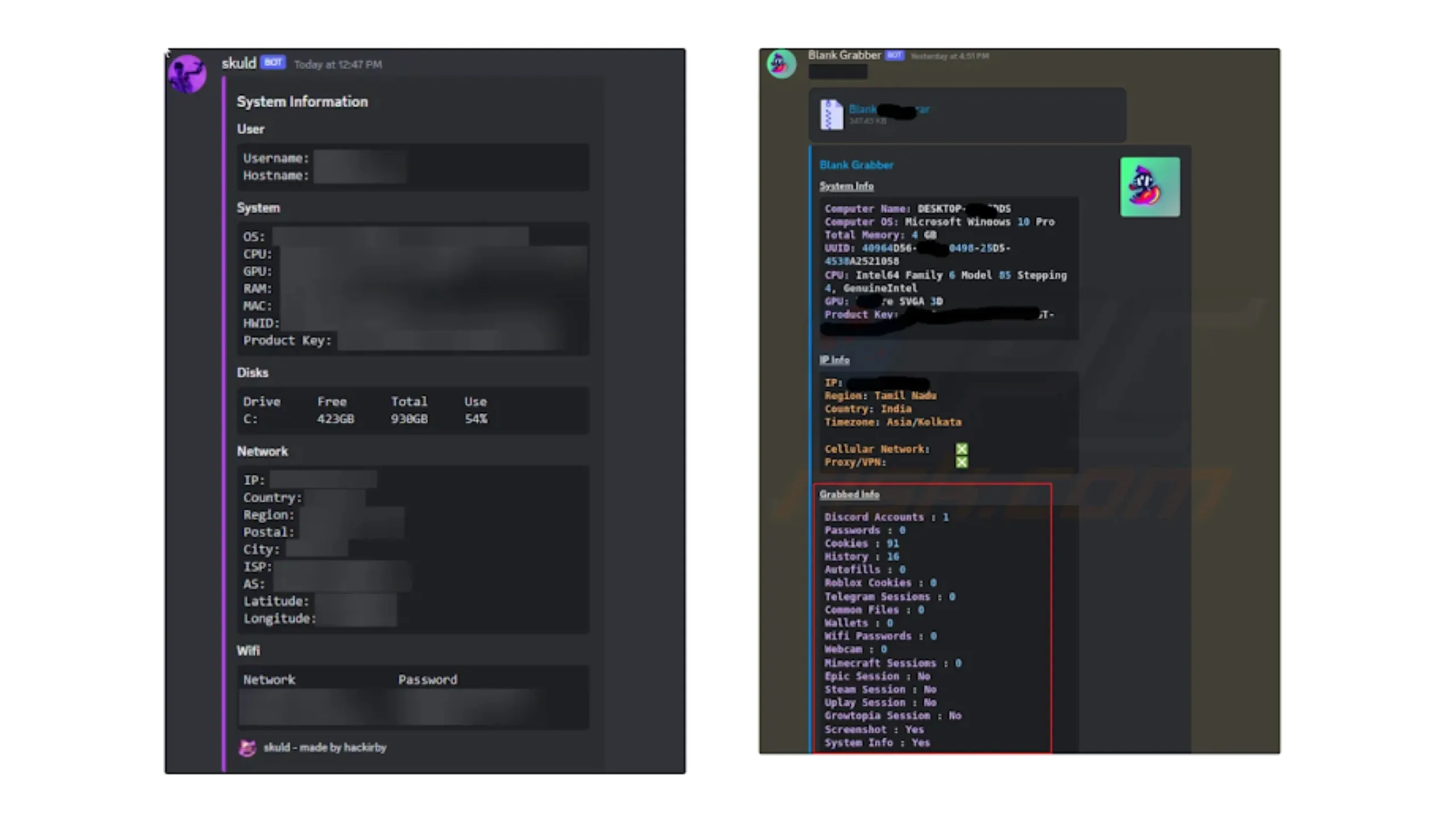Image resolution: width=1456 pixels, height=819 pixels.
Task: Click 'skuld - made by hackirby' footer text
Action: 325,747
